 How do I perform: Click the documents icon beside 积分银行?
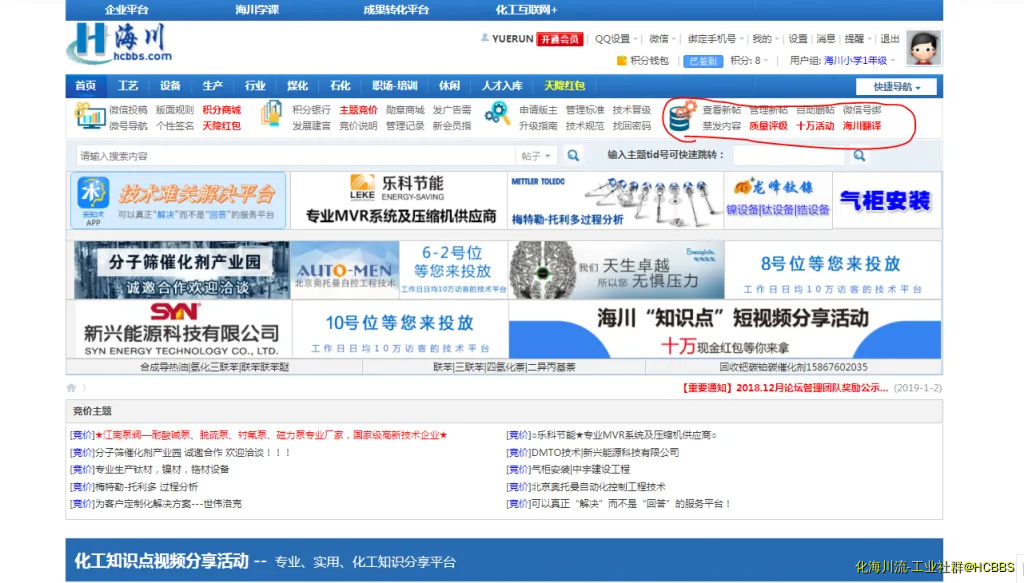click(271, 114)
